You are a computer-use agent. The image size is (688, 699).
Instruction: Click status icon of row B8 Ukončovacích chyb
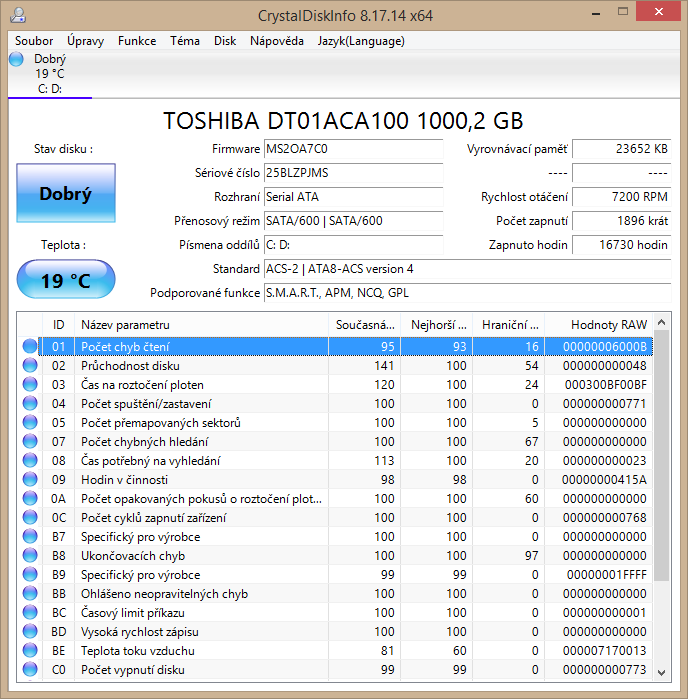(30, 556)
